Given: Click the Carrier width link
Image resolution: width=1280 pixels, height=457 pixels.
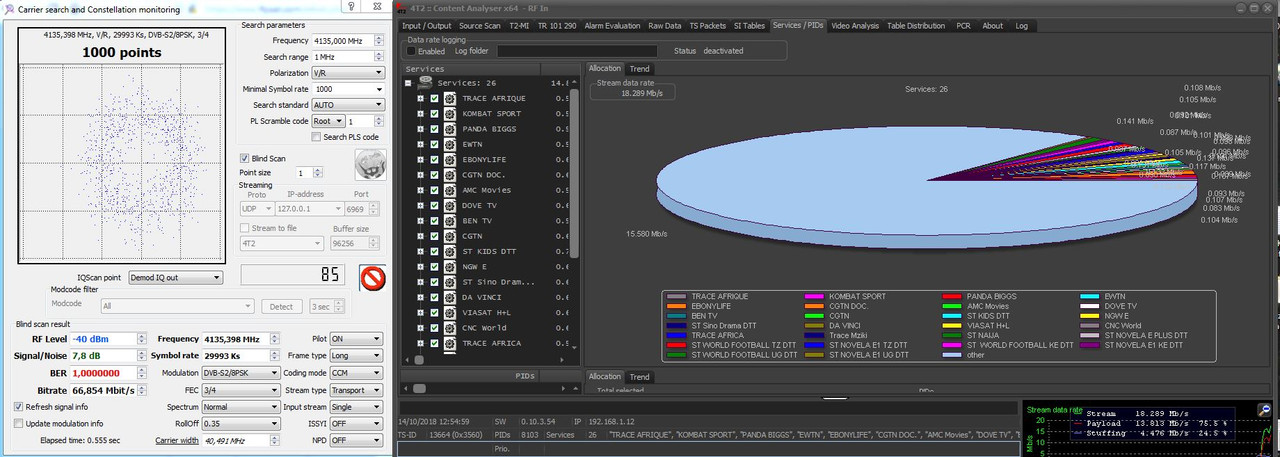Looking at the screenshot, I should (x=176, y=440).
